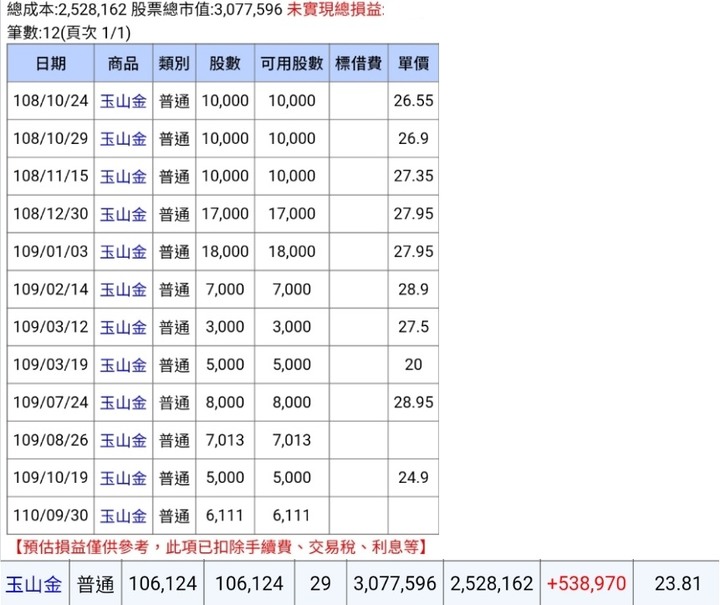This screenshot has height=605, width=720.
Task: Click 可用股數 value 6,111
Action: [292, 515]
